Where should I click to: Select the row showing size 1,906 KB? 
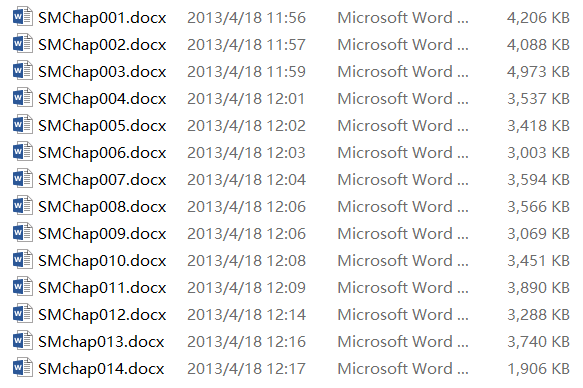[291, 369]
